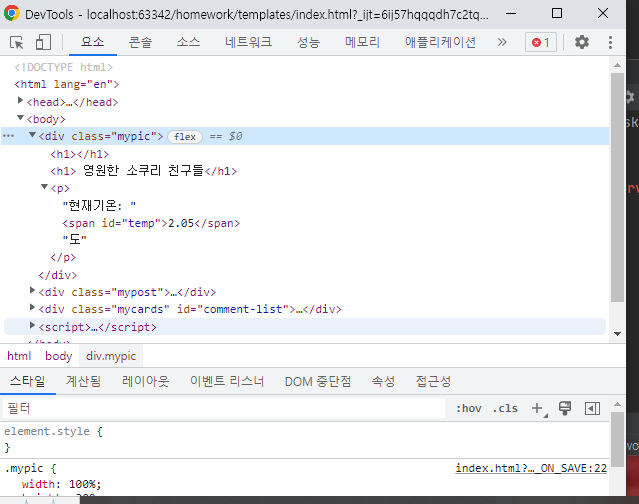Viewport: 639px width, 504px height.
Task: Click the styles pane scrollbar up arrow
Action: tap(617, 404)
